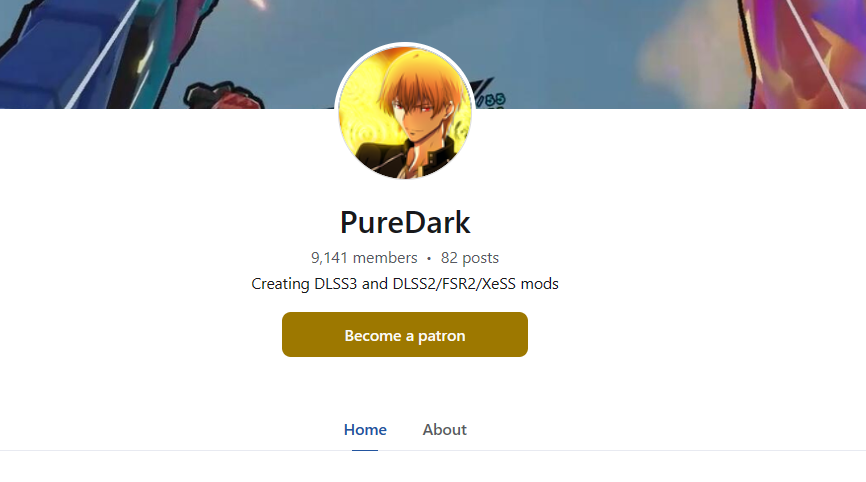Click the 9,141 members count

tap(364, 258)
